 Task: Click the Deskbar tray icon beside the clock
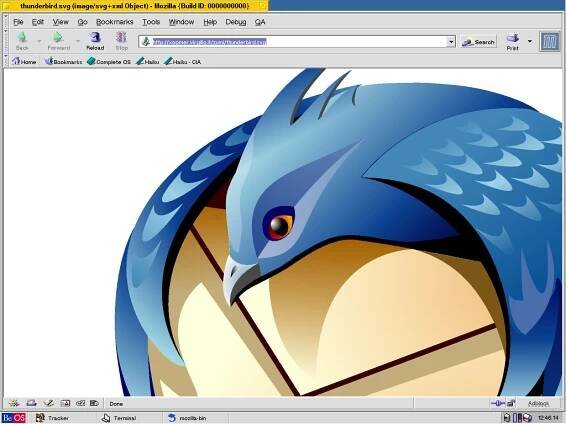pos(527,418)
